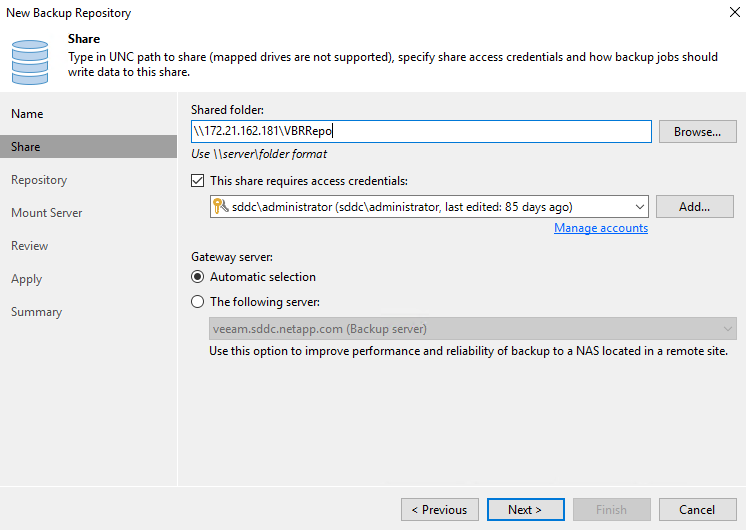This screenshot has width=746, height=530.
Task: Proceed with the Next > button
Action: tap(525, 509)
